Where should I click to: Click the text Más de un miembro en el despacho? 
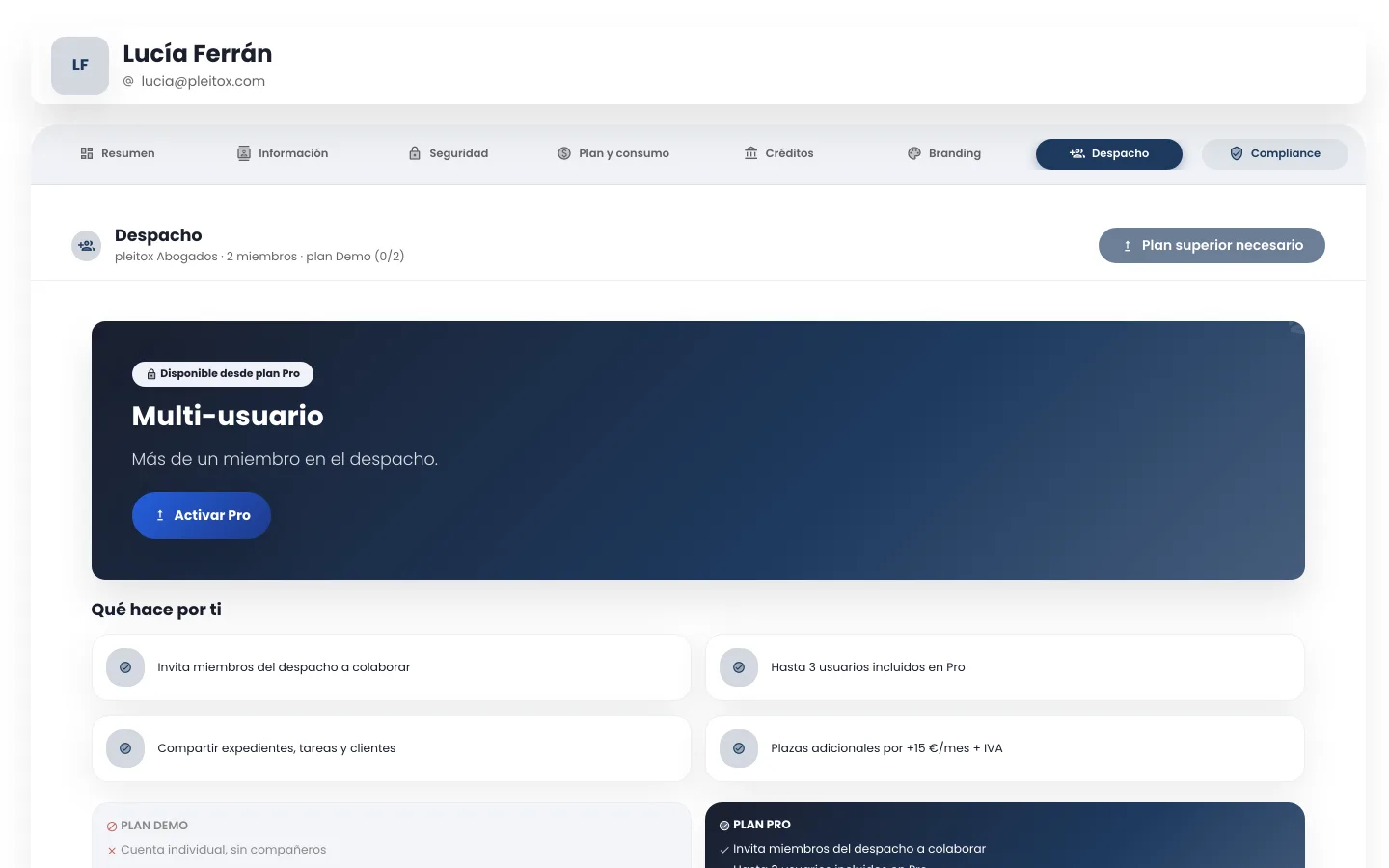(285, 459)
